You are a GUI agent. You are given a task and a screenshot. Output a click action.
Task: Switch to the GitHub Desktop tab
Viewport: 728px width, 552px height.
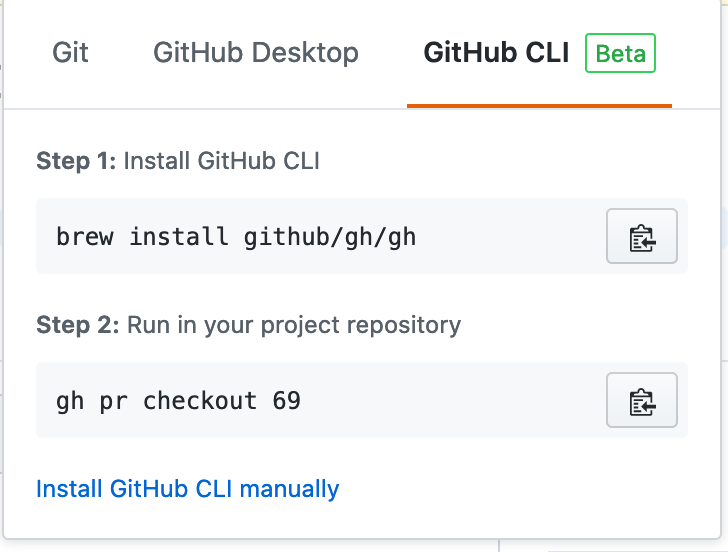256,52
